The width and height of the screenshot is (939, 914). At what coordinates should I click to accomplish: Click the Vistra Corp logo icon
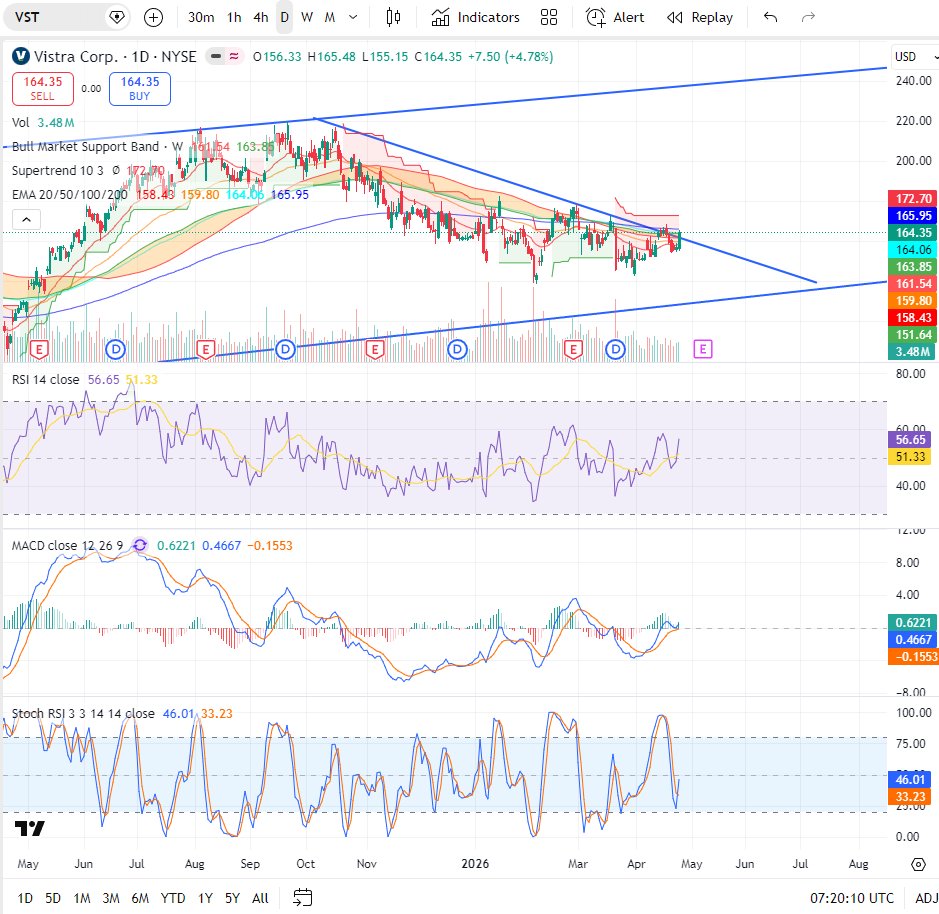point(21,56)
